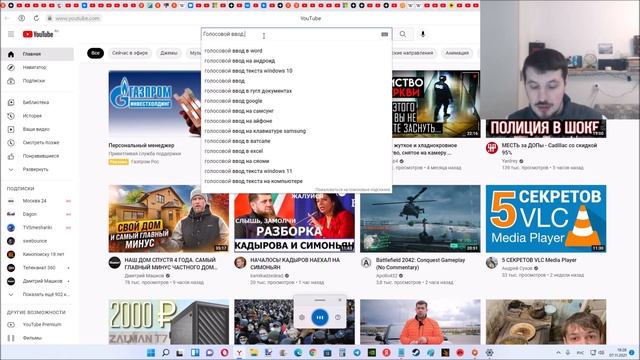This screenshot has height=360, width=640.
Task: Open Дмитрий Машков subscription in the sidebar
Action: click(x=37, y=281)
